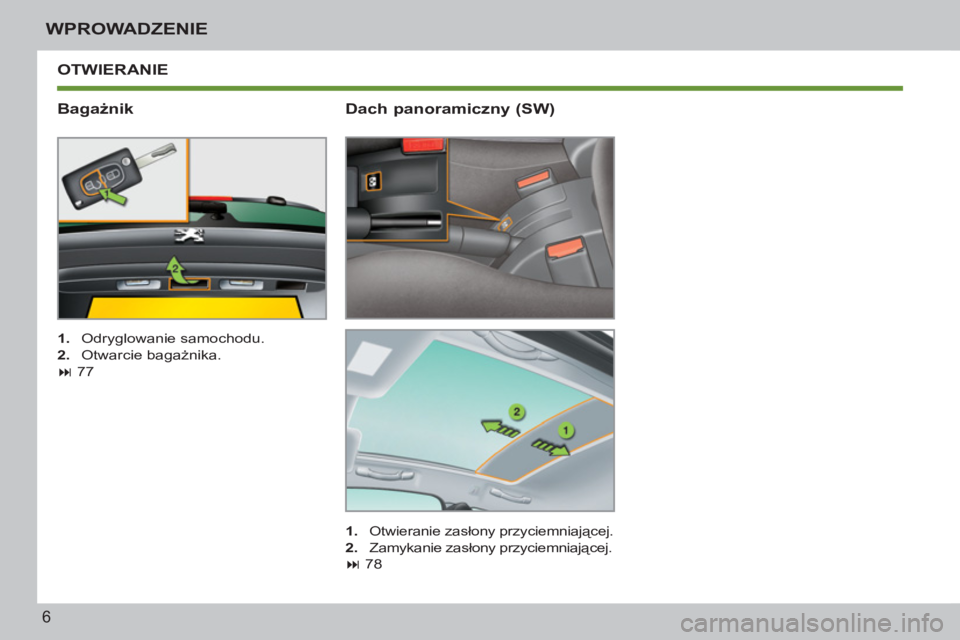Image resolution: width=960 pixels, height=640 pixels.
Task: Follow the page 78 reference
Action: (x=373, y=564)
